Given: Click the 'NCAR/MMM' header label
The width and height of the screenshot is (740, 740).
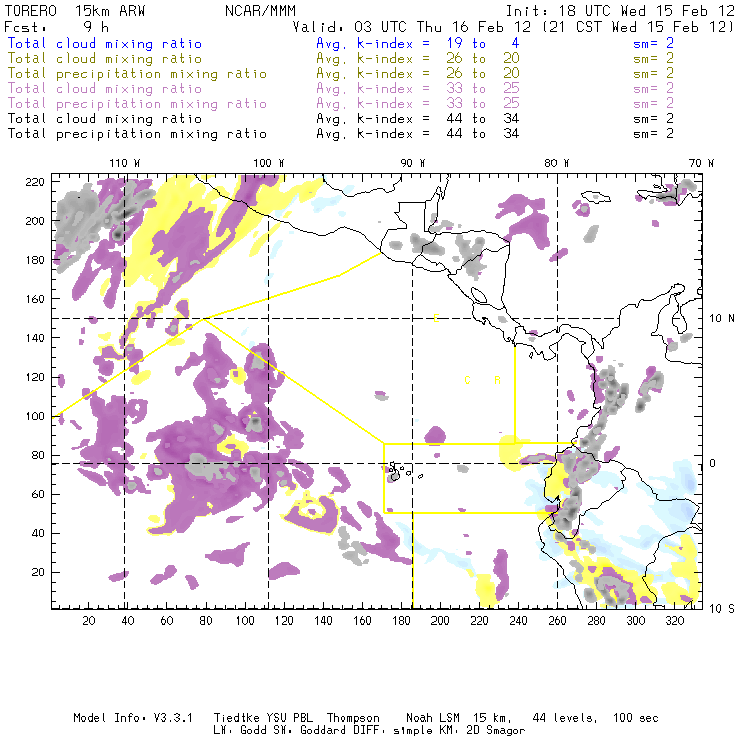Looking at the screenshot, I should click(x=261, y=11).
